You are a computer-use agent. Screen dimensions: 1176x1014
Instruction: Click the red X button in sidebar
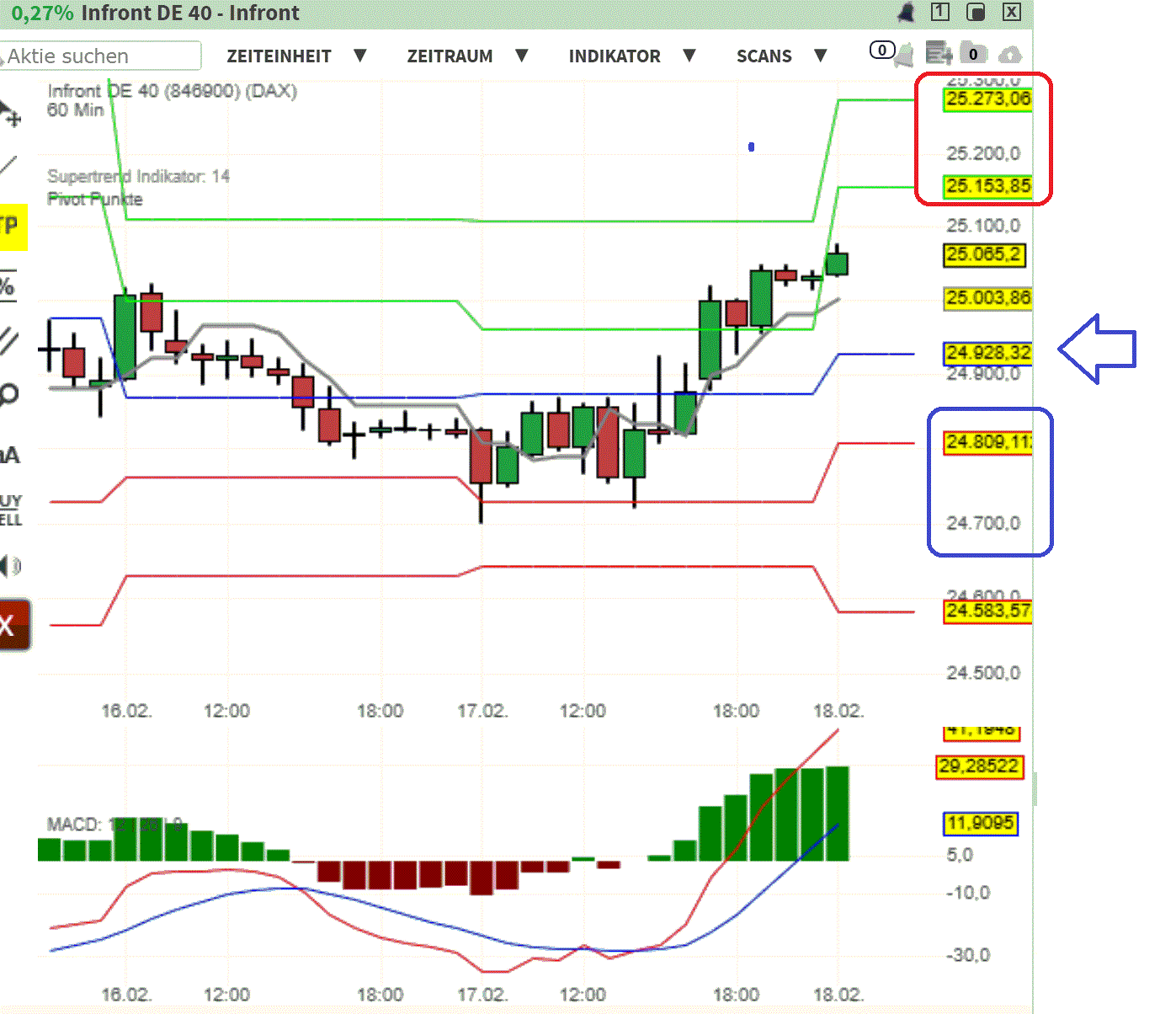13,625
